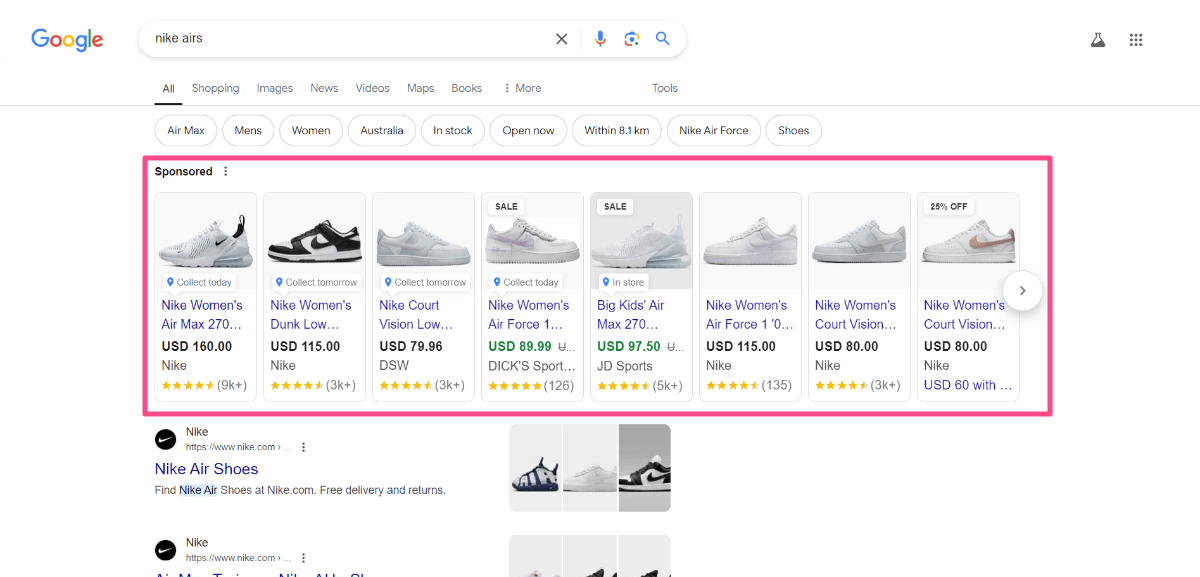The width and height of the screenshot is (1200, 577).
Task: Open the News tab
Action: point(324,88)
